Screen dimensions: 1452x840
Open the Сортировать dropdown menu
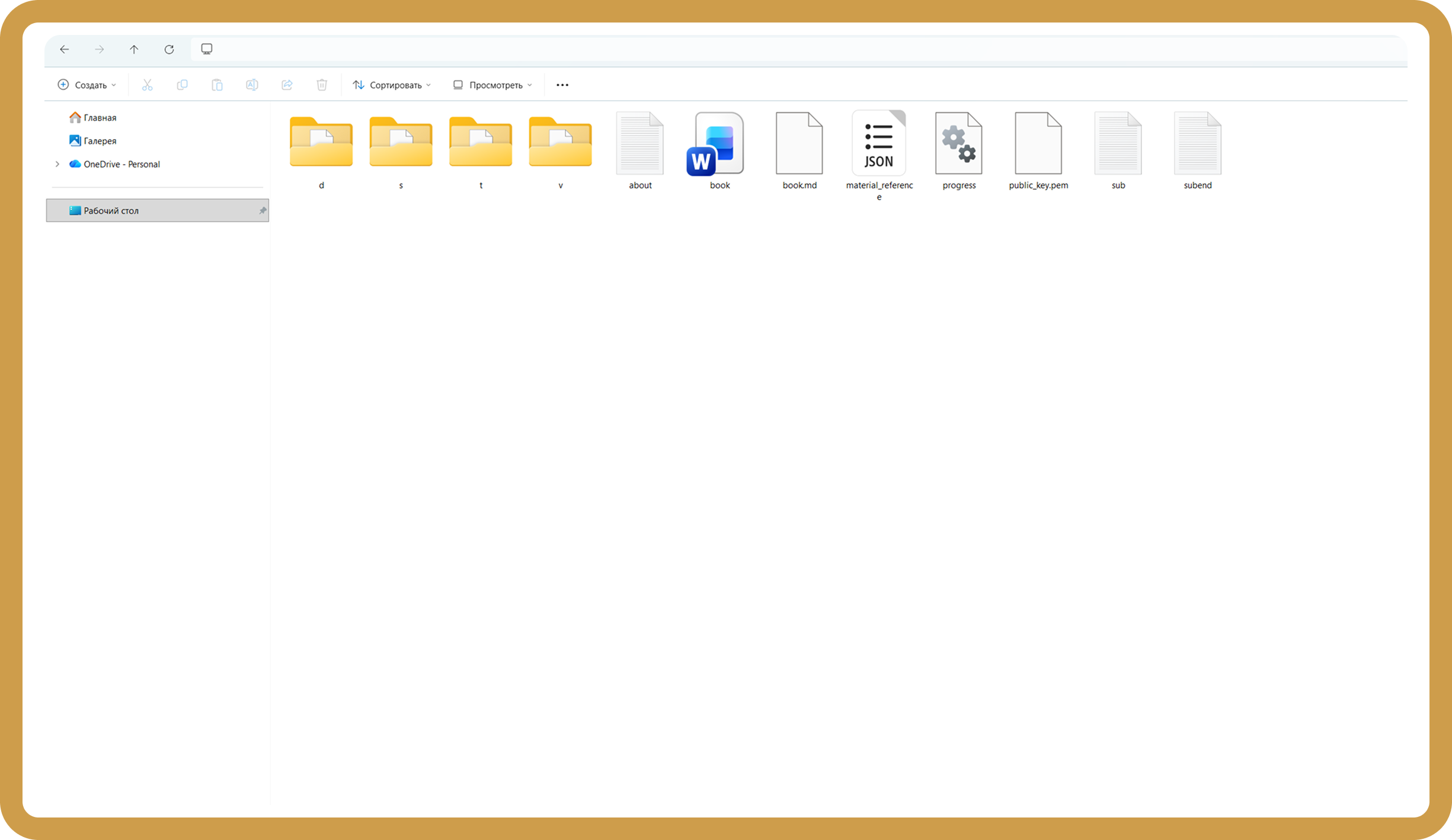pos(392,85)
